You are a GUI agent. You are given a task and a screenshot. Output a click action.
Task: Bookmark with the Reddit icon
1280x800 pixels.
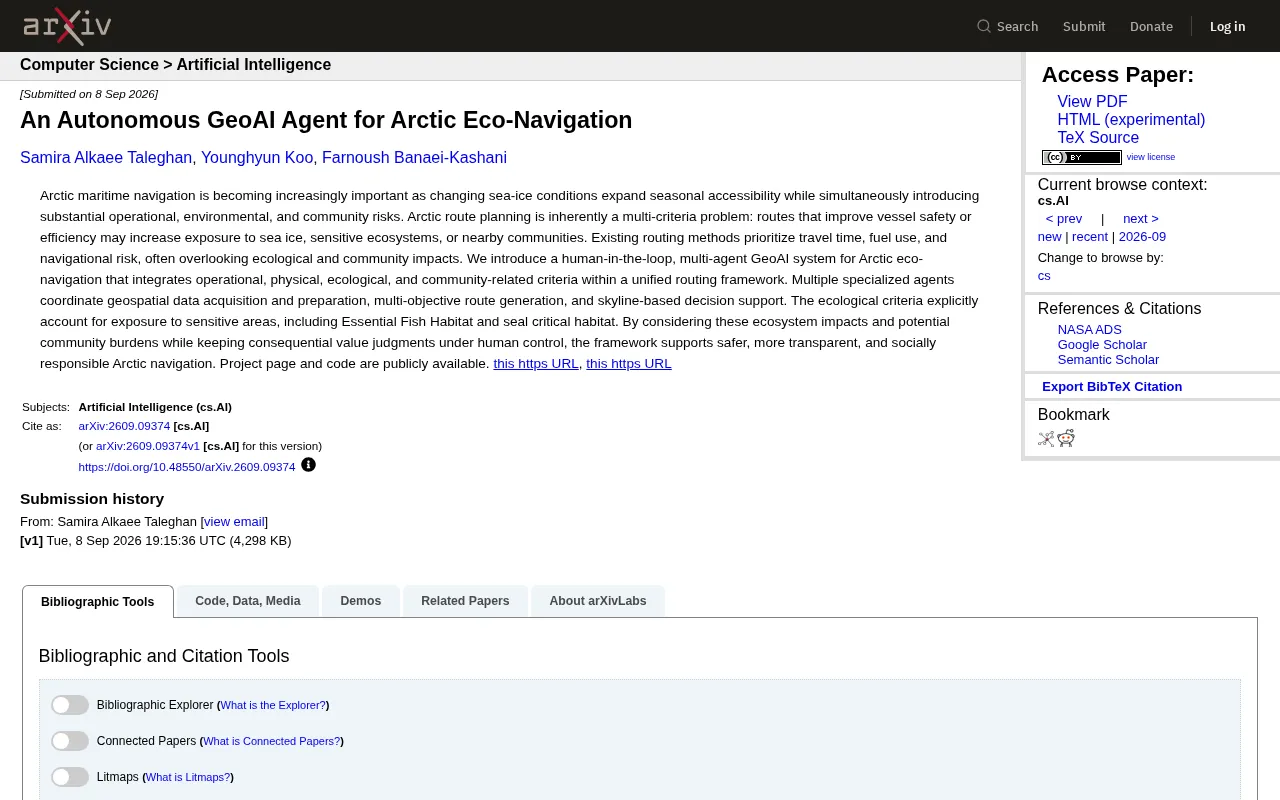pyautogui.click(x=1066, y=438)
